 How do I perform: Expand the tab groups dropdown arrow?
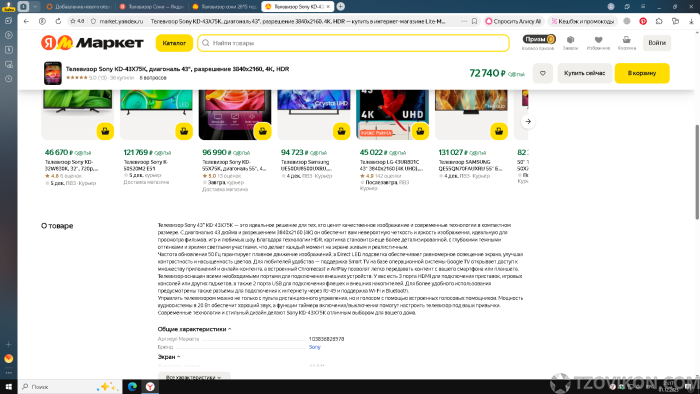coord(35,6)
